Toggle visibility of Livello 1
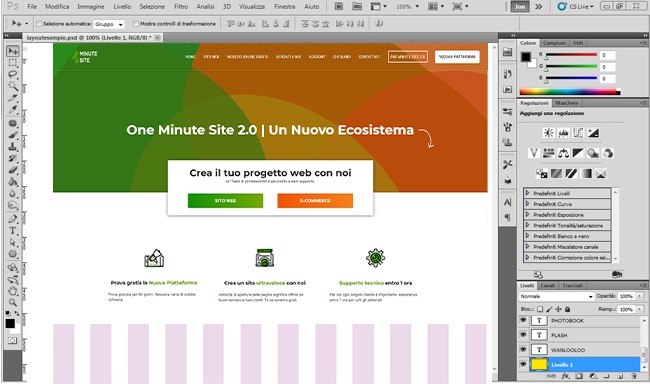 click(523, 365)
